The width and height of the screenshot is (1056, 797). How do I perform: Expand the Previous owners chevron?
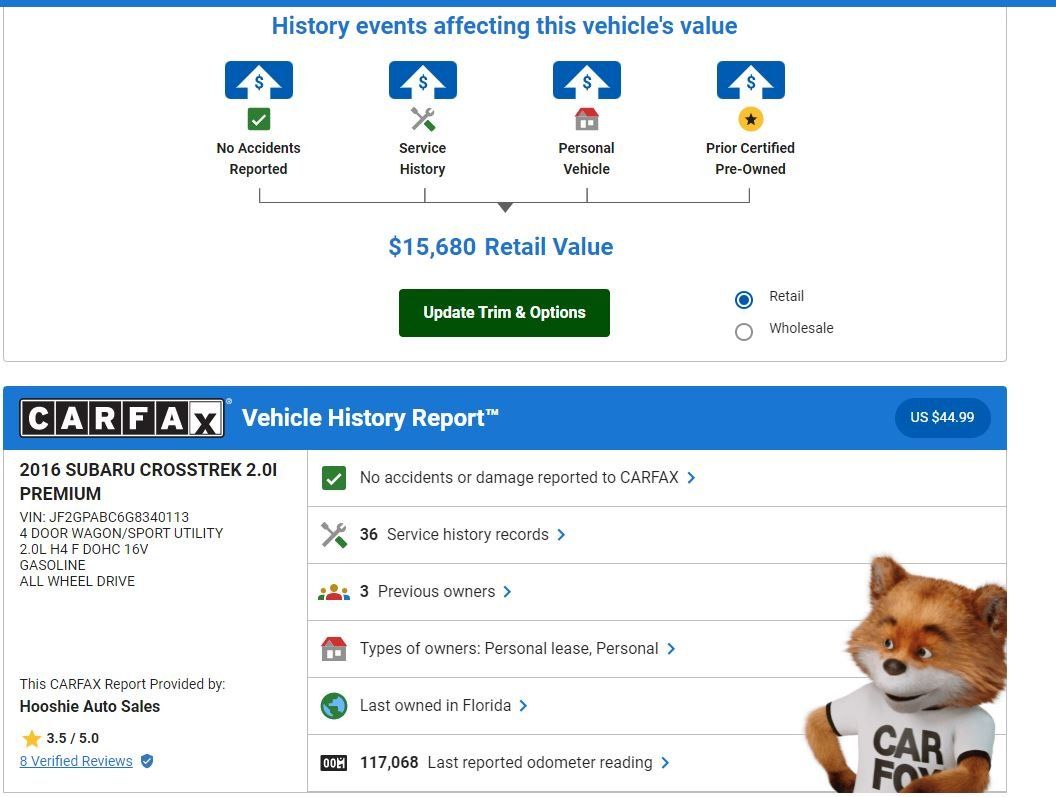coord(508,592)
